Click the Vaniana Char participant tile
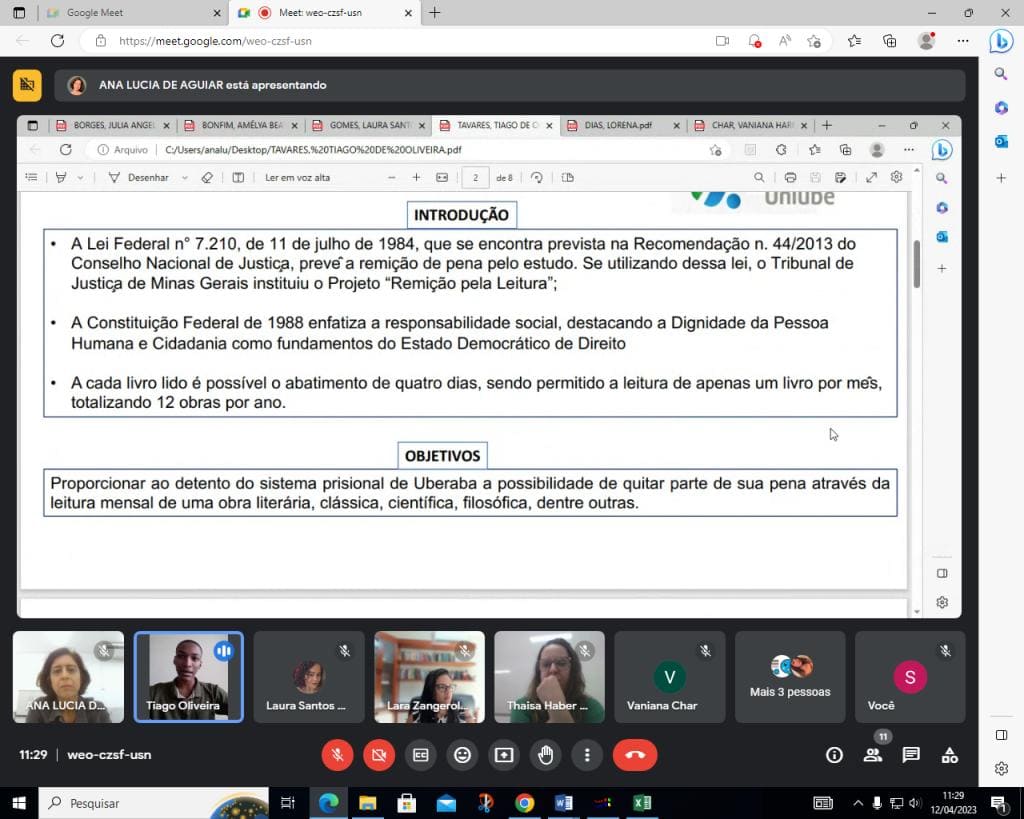 669,677
